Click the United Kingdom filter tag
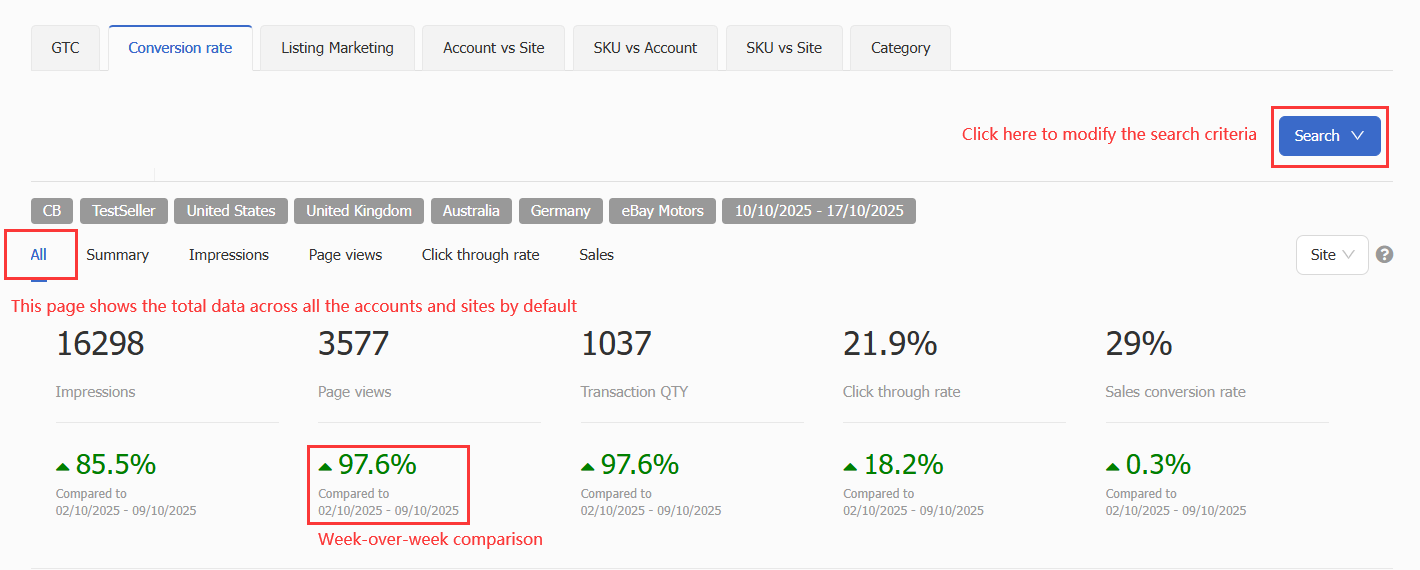Screen dimensions: 1420x570 [x=358, y=211]
